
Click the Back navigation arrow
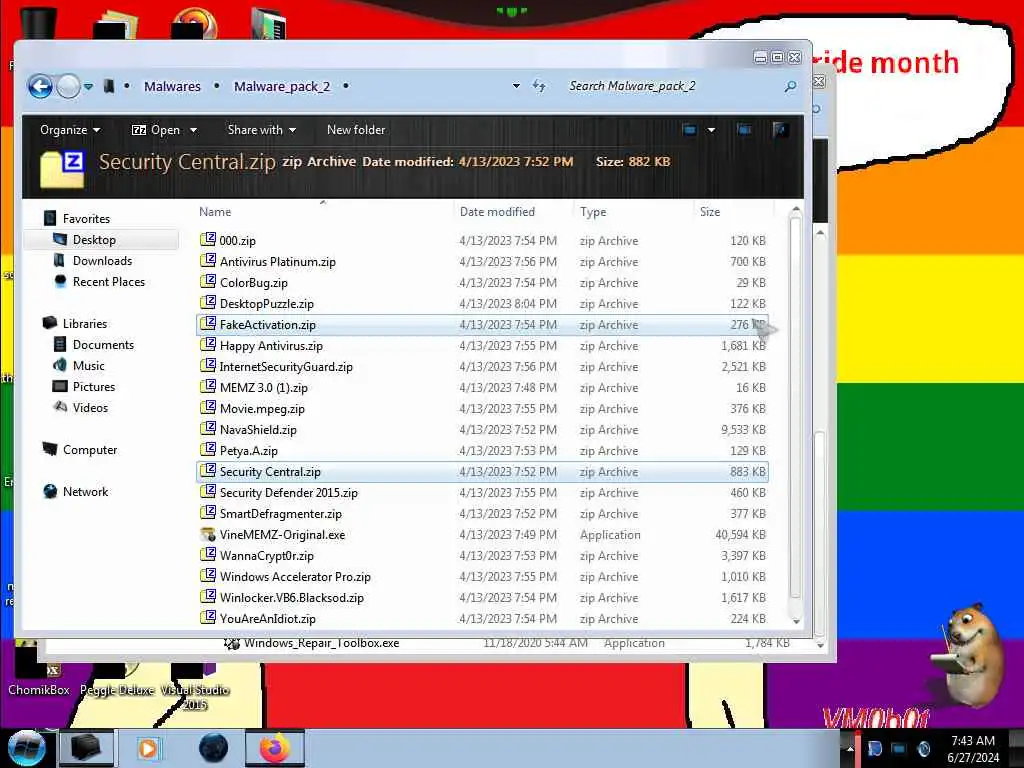pyautogui.click(x=40, y=86)
